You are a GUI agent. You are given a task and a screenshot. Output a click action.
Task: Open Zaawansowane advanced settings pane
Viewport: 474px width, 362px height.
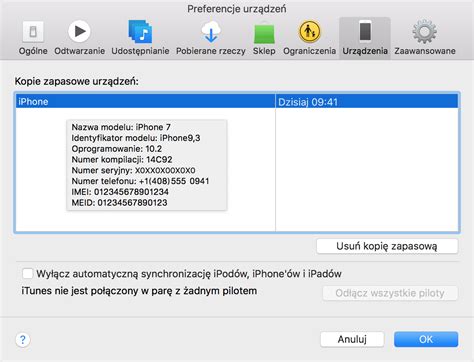[425, 38]
